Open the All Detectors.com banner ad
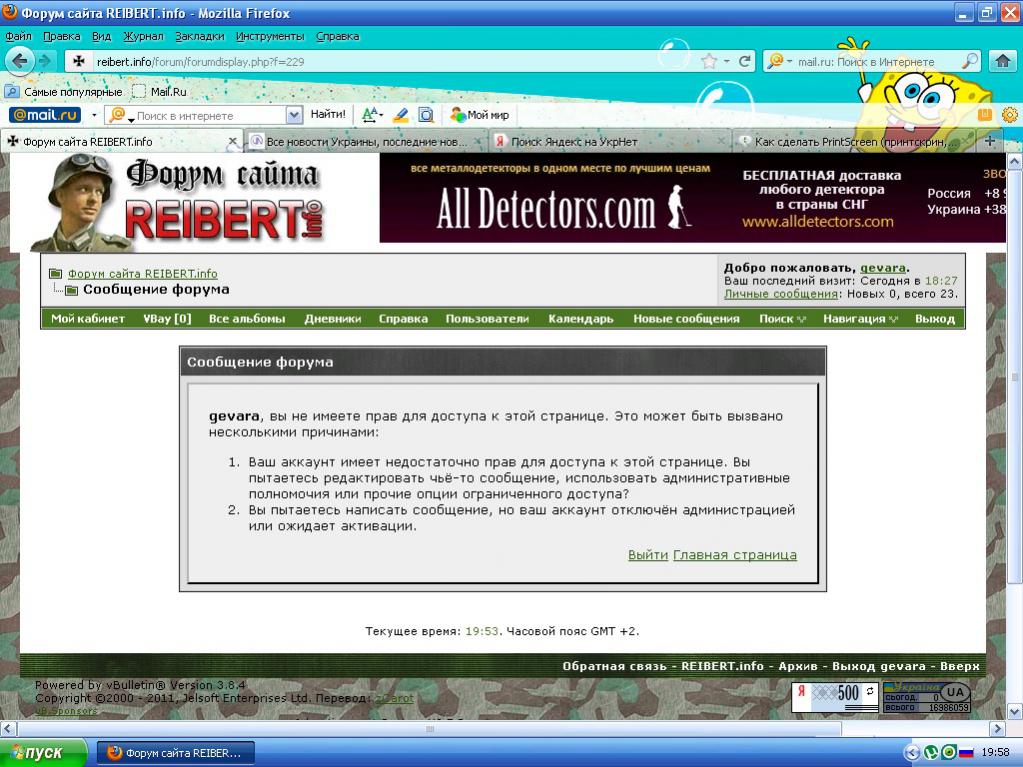Image resolution: width=1023 pixels, height=767 pixels. pos(692,198)
